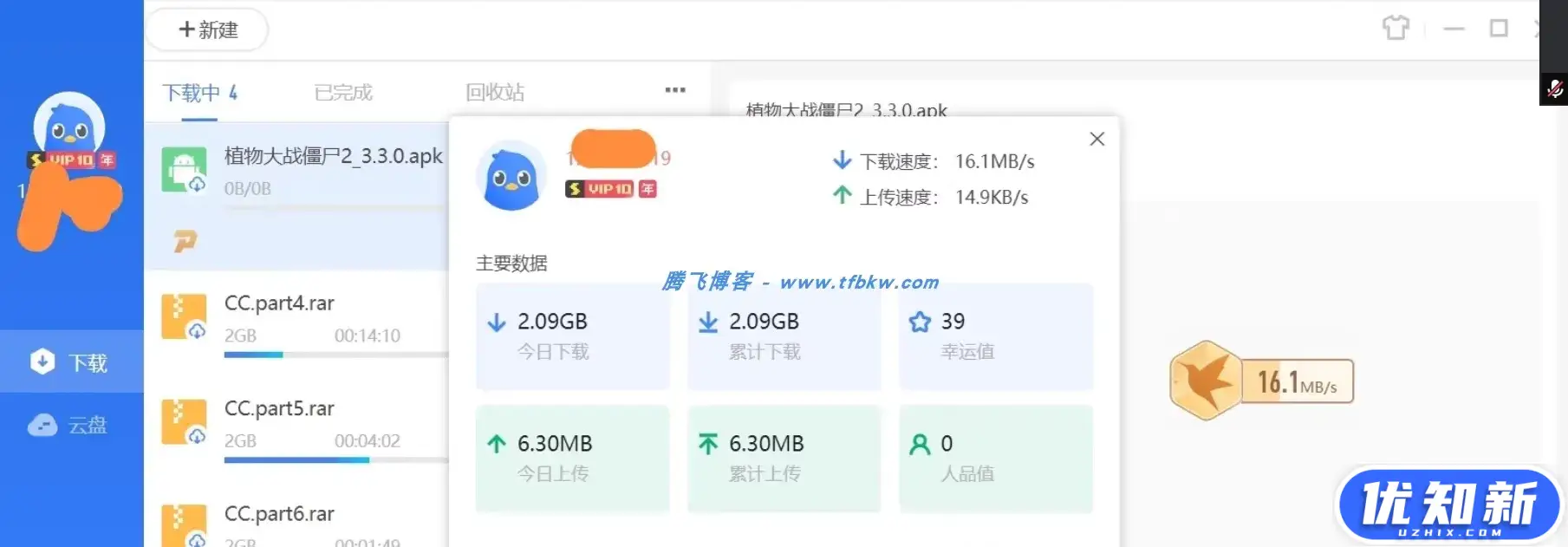Click the sidebar user avatar

click(69, 127)
